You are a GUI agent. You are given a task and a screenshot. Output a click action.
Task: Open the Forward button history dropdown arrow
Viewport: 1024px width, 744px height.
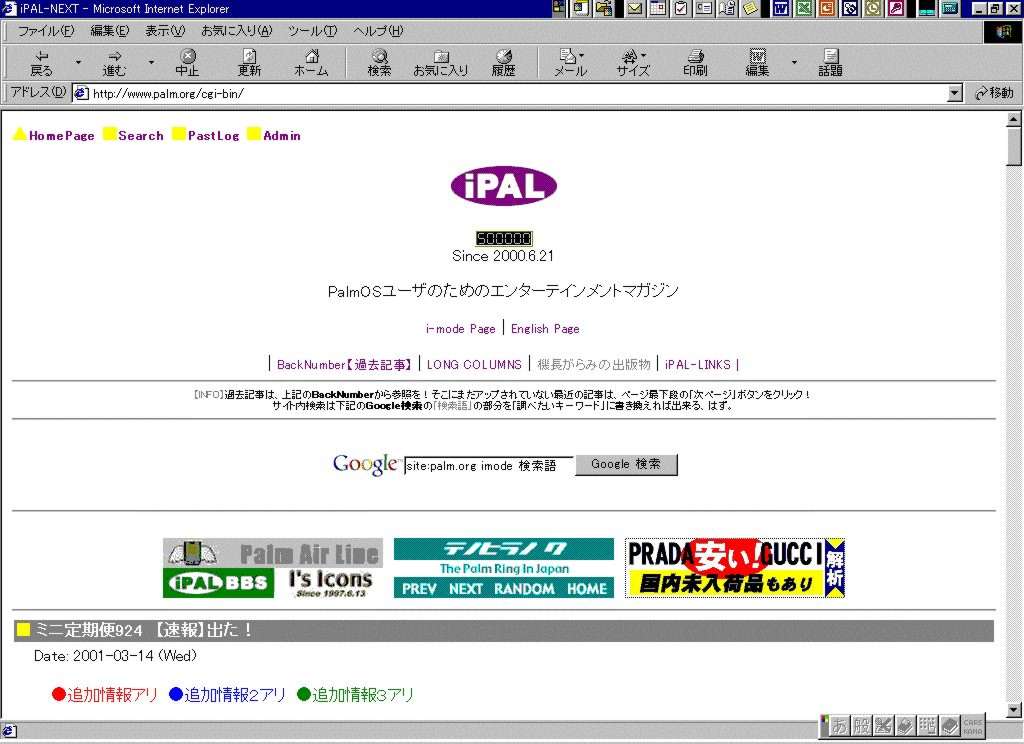[x=151, y=63]
